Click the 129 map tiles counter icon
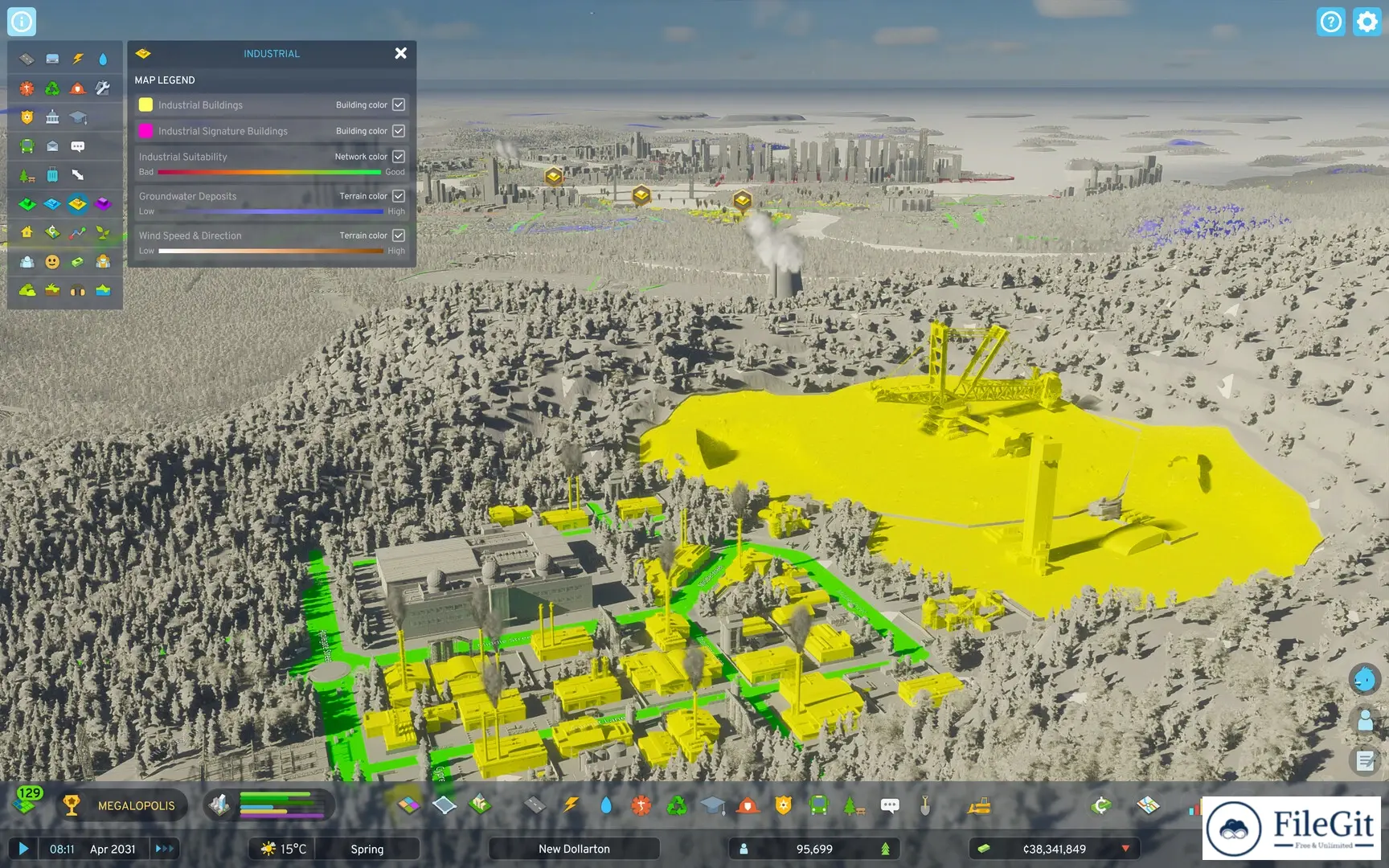The width and height of the screenshot is (1389, 868). [27, 800]
